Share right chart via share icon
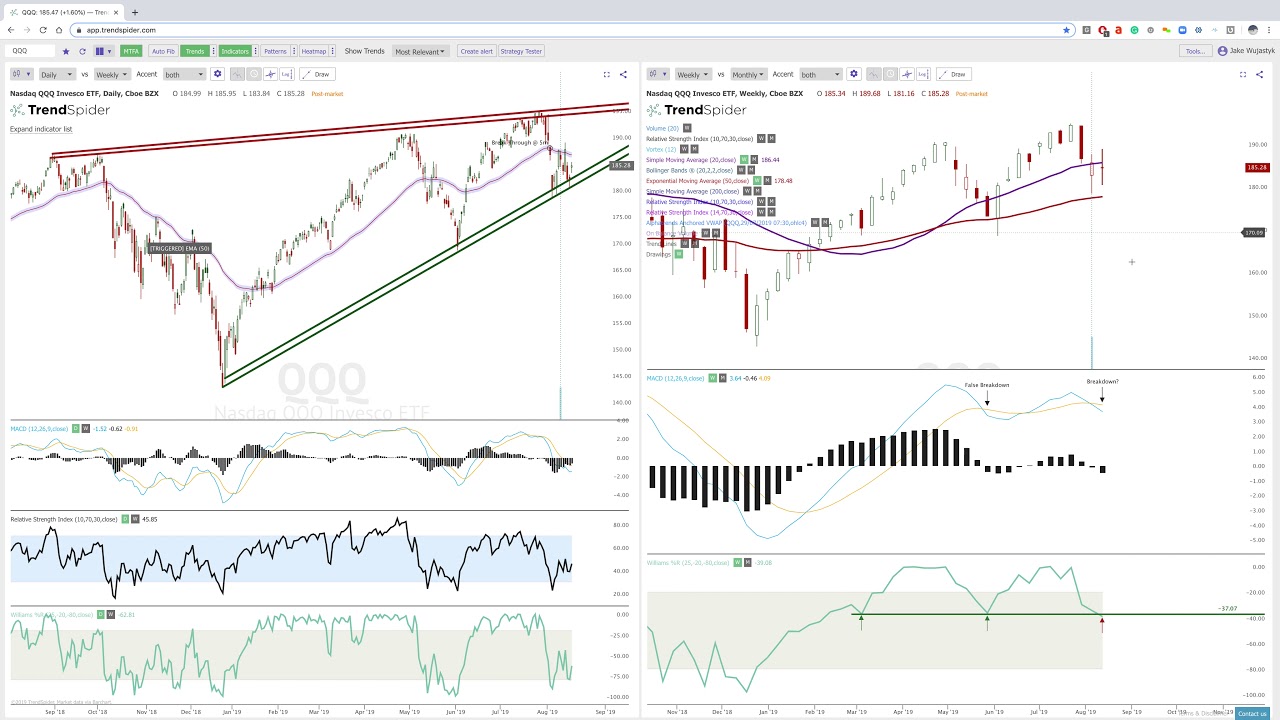 (1259, 74)
